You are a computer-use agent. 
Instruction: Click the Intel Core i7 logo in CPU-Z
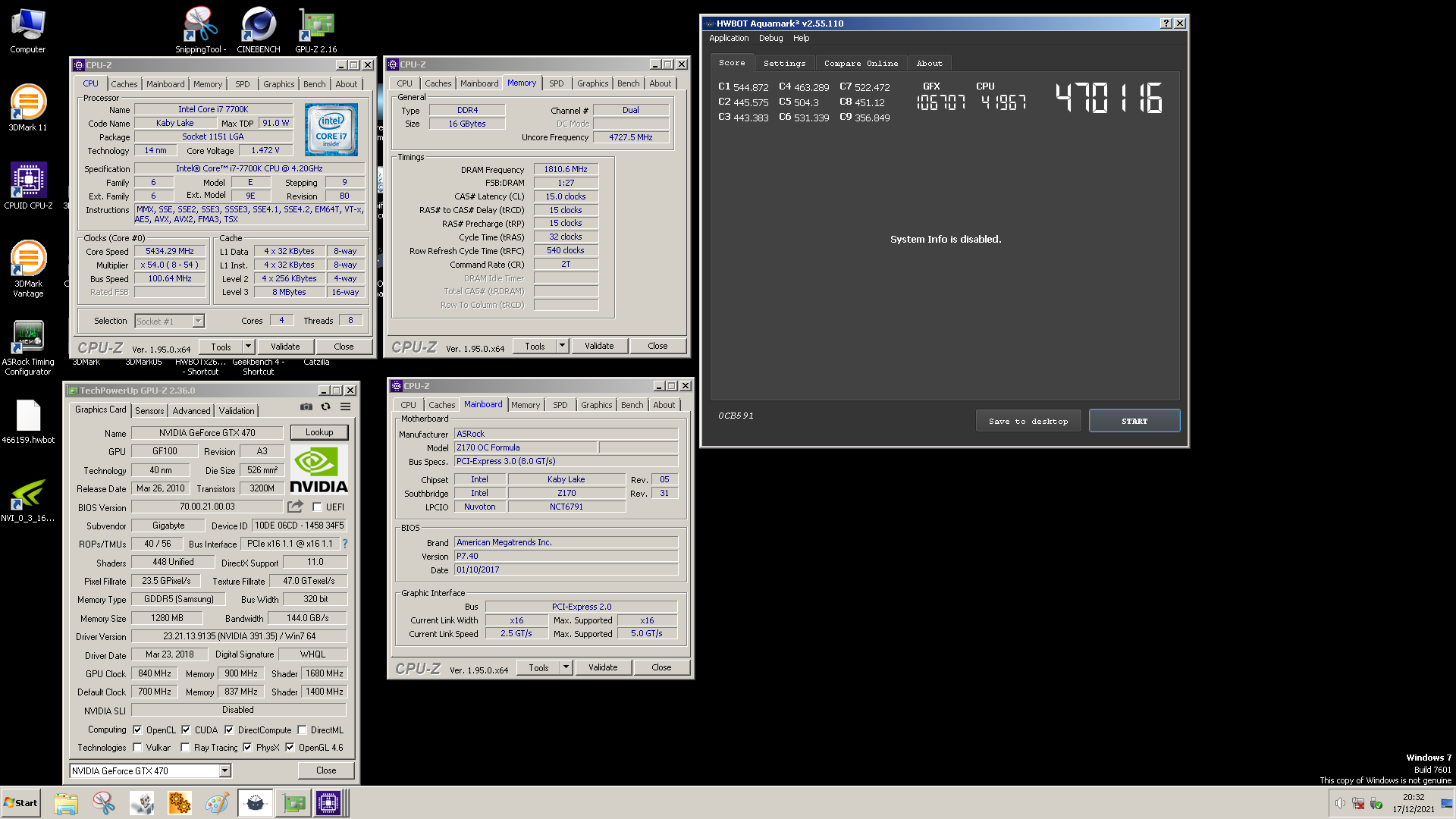[x=331, y=130]
